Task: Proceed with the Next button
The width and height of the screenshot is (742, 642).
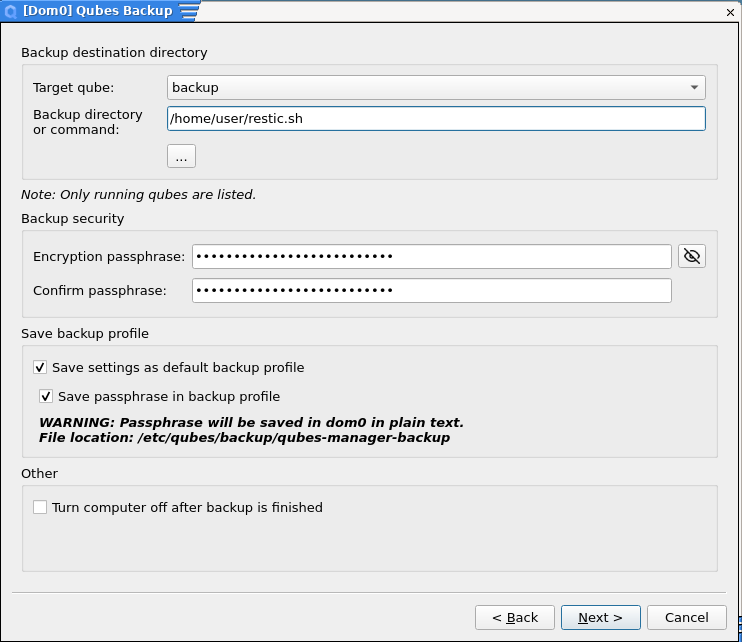Action: pyautogui.click(x=600, y=618)
